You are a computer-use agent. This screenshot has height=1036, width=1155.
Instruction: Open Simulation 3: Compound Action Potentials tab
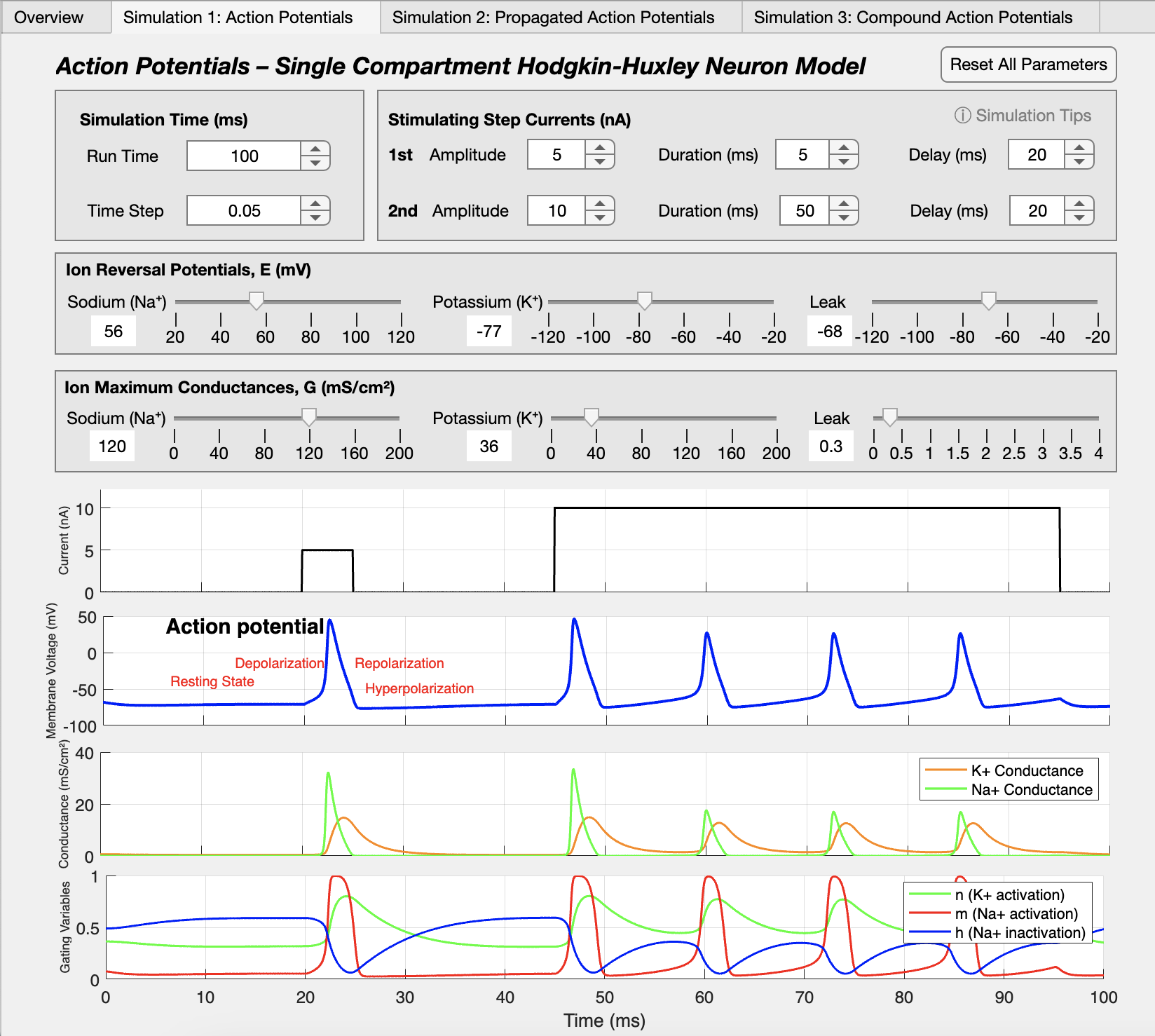click(913, 18)
